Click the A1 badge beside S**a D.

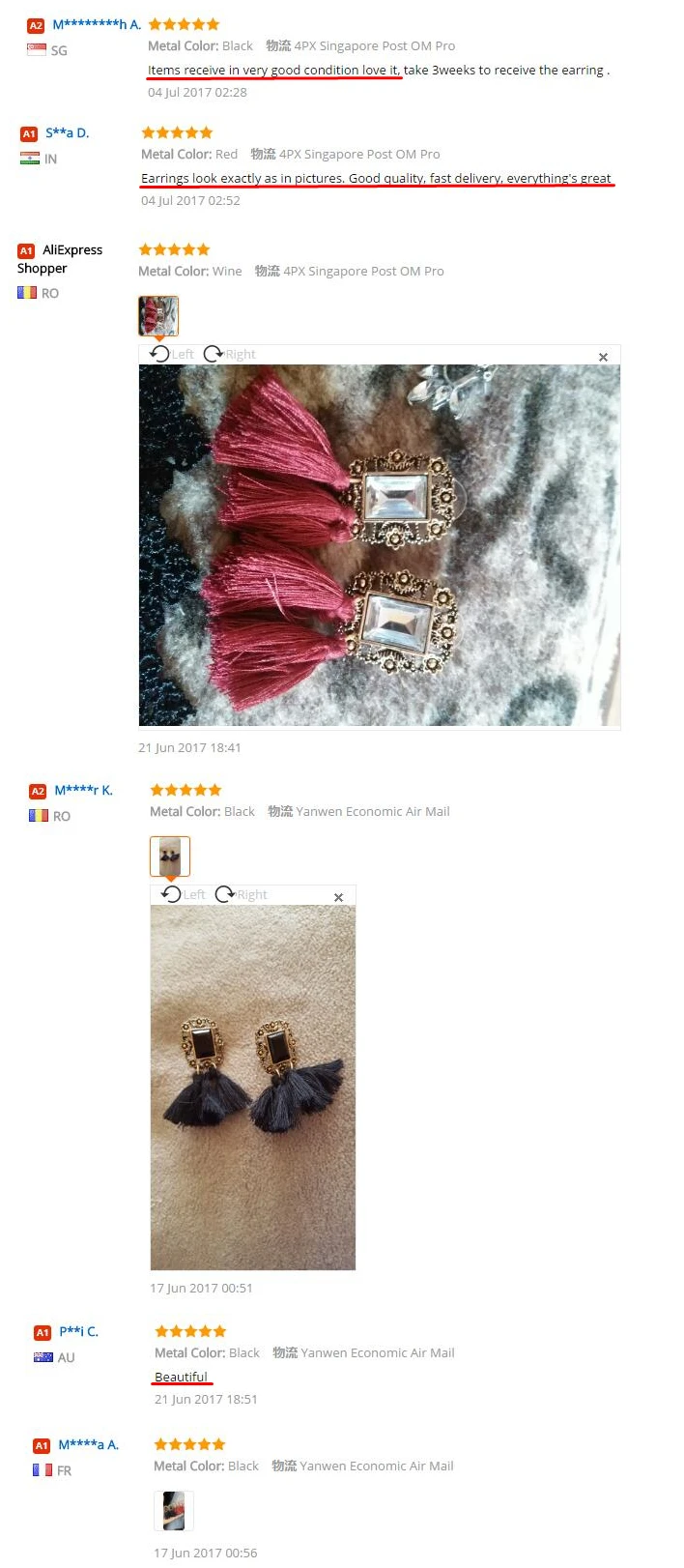[29, 134]
